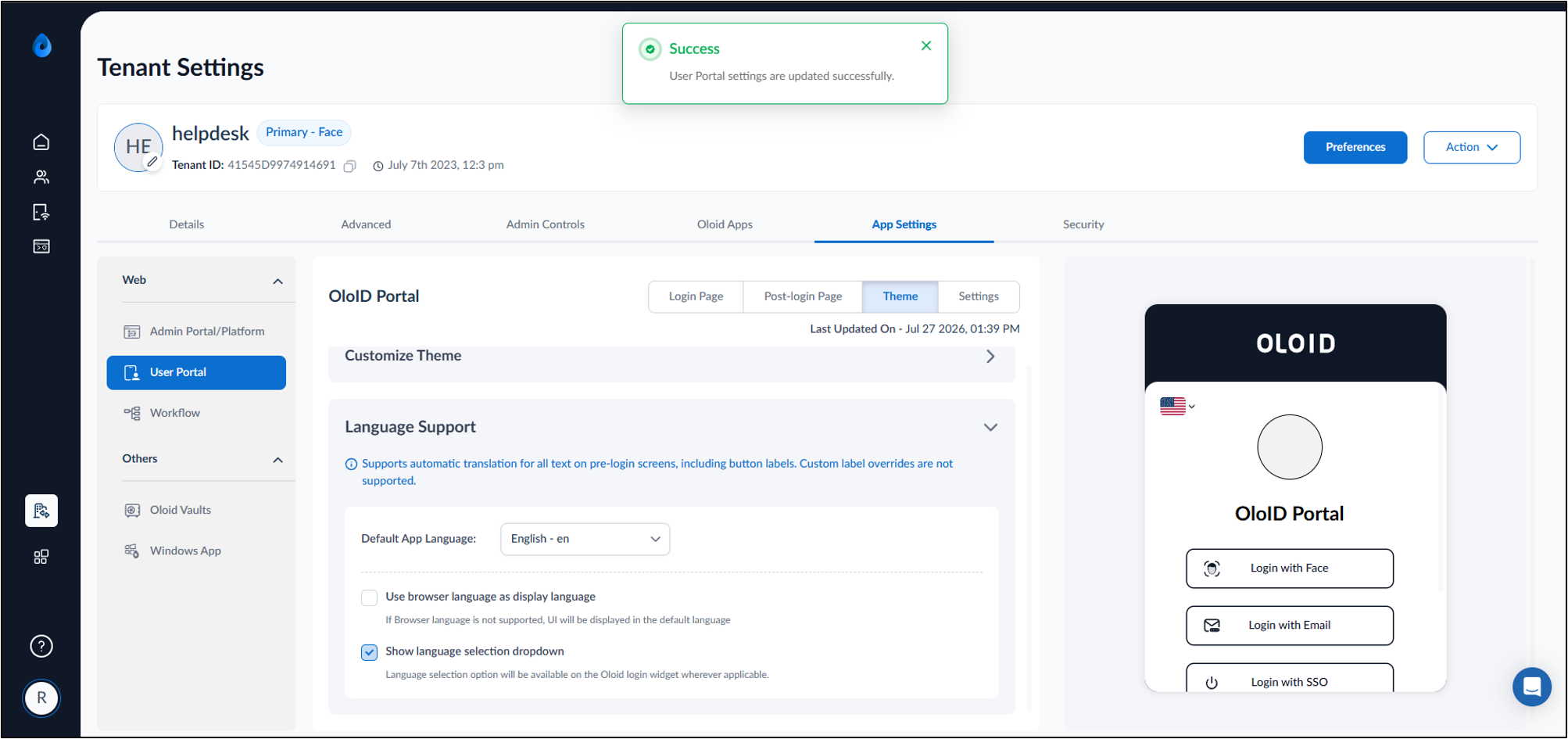The height and width of the screenshot is (739, 1568).
Task: Switch to the Admin Controls tab
Action: pos(546,224)
